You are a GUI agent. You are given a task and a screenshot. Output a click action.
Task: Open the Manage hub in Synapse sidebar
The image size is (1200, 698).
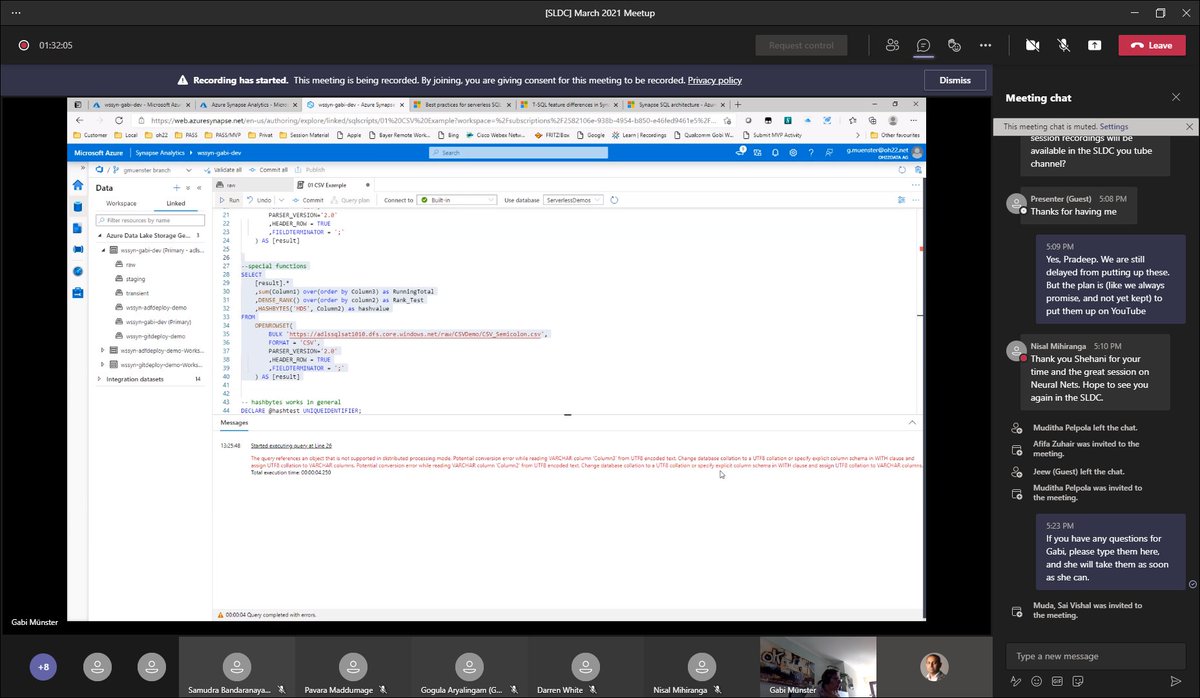tap(78, 293)
